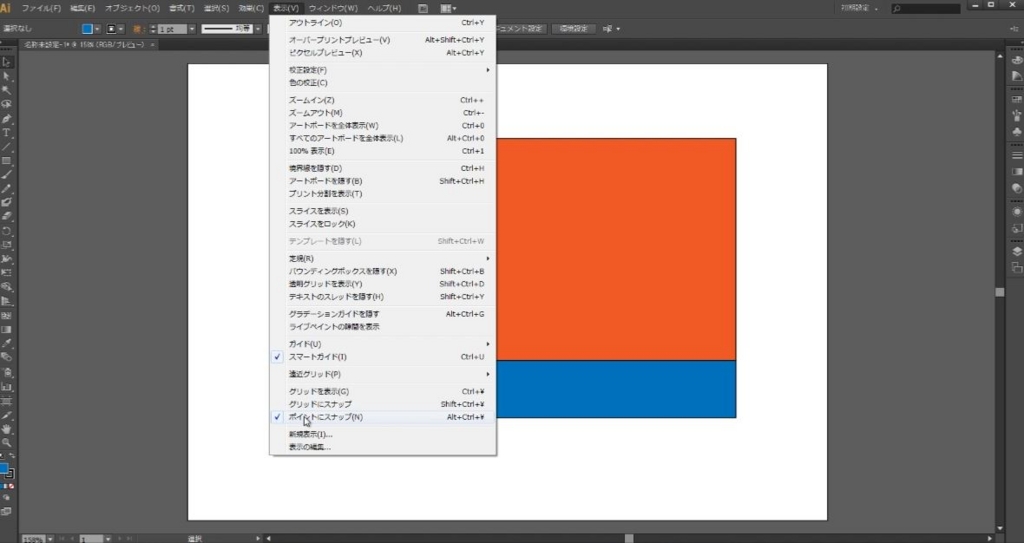
Task: Select the Gradient tool
Action: [x=7, y=329]
